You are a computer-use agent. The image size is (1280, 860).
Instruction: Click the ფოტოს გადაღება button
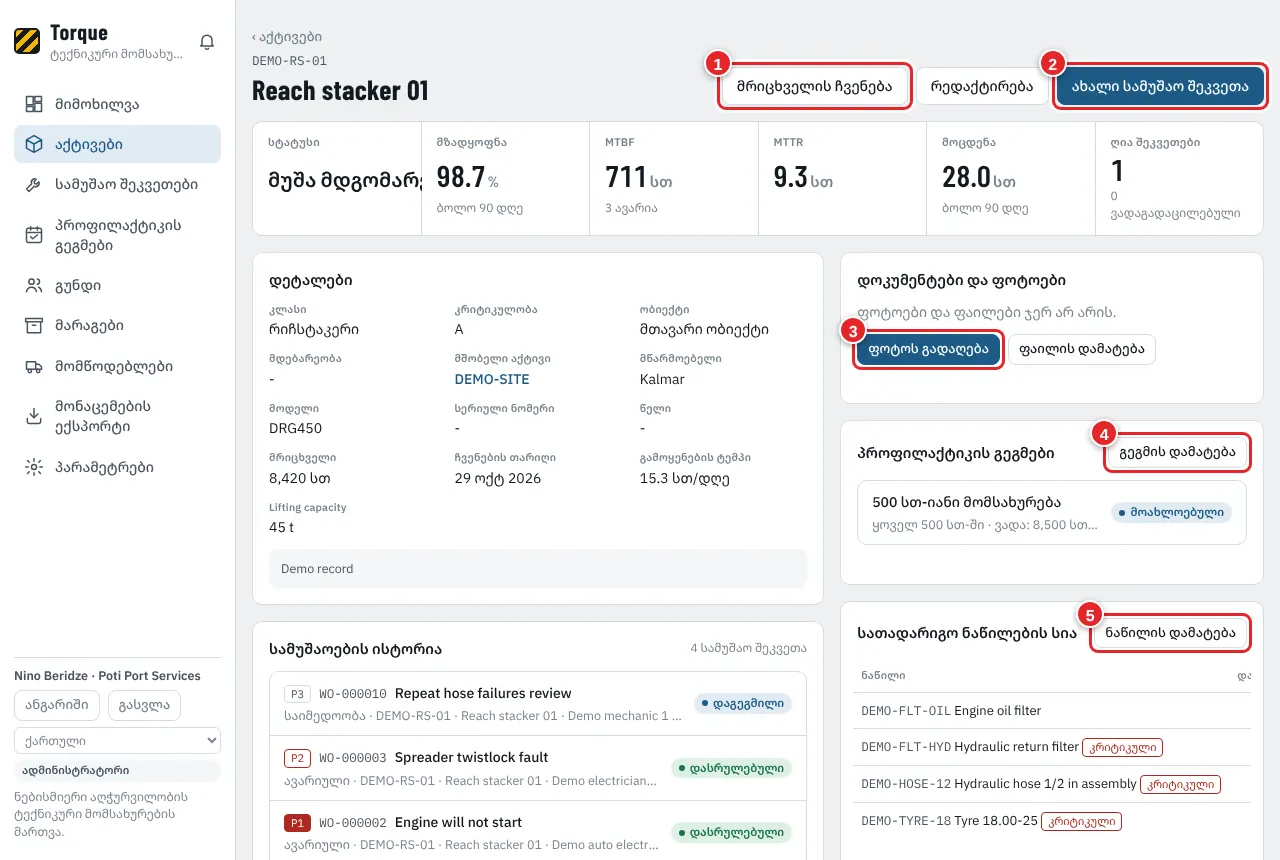[929, 349]
